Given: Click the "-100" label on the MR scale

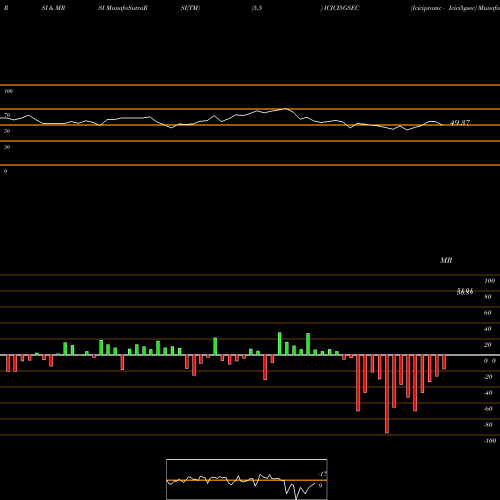Looking at the screenshot, I should pyautogui.click(x=490, y=441).
